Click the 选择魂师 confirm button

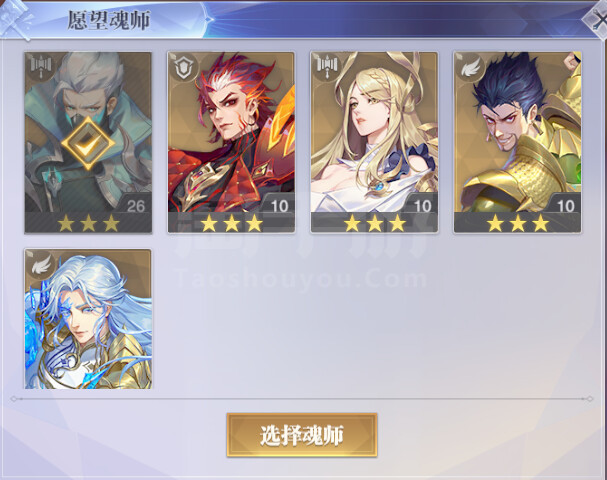coord(302,435)
